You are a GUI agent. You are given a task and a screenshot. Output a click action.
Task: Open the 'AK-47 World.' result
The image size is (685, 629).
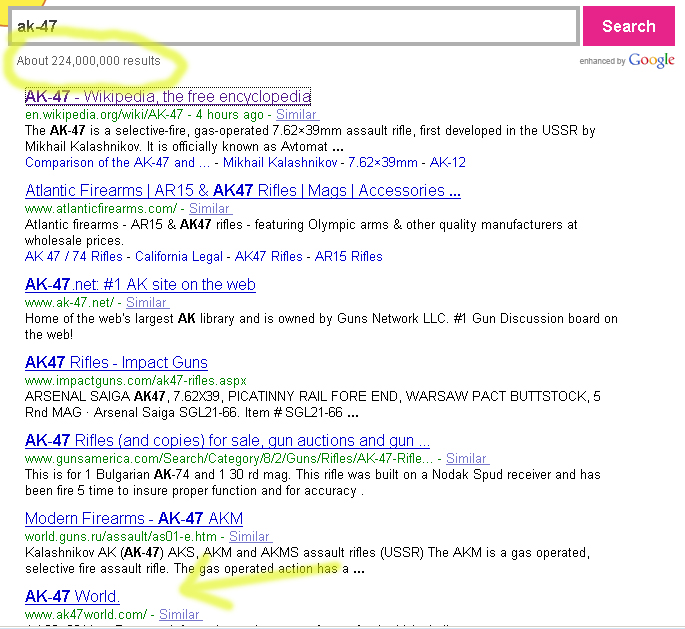pyautogui.click(x=72, y=596)
